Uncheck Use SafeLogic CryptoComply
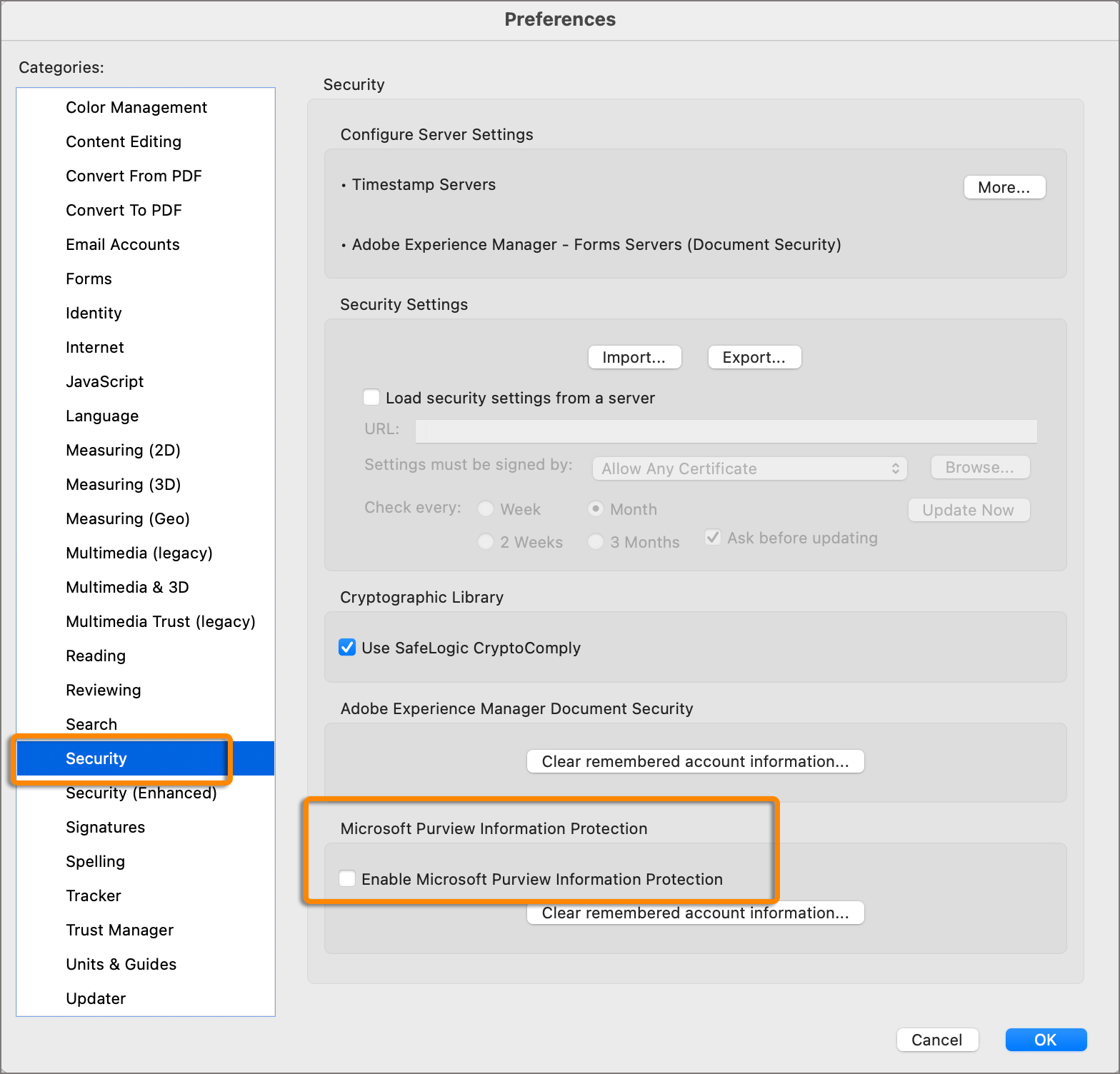This screenshot has height=1074, width=1120. tap(348, 648)
